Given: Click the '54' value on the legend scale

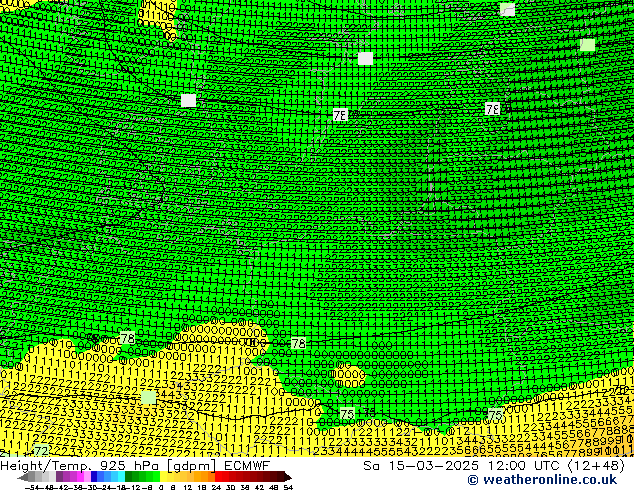Looking at the screenshot, I should point(288,487).
